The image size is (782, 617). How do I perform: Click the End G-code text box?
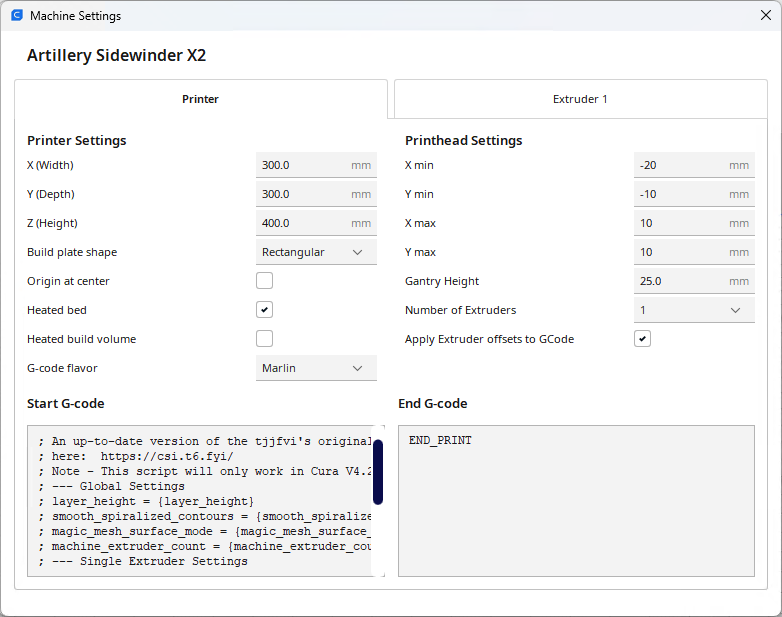pos(576,500)
